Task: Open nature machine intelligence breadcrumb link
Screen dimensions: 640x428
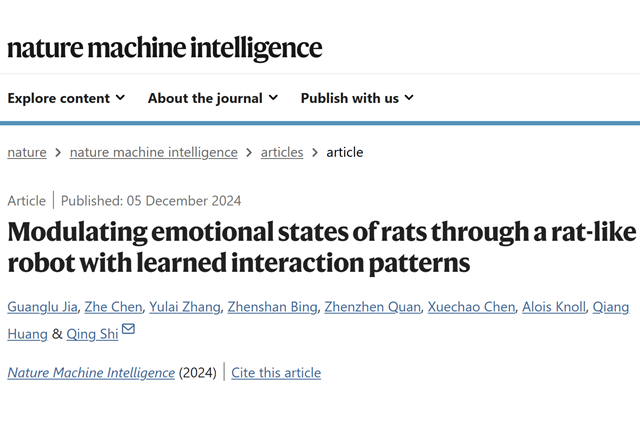Action: [154, 152]
